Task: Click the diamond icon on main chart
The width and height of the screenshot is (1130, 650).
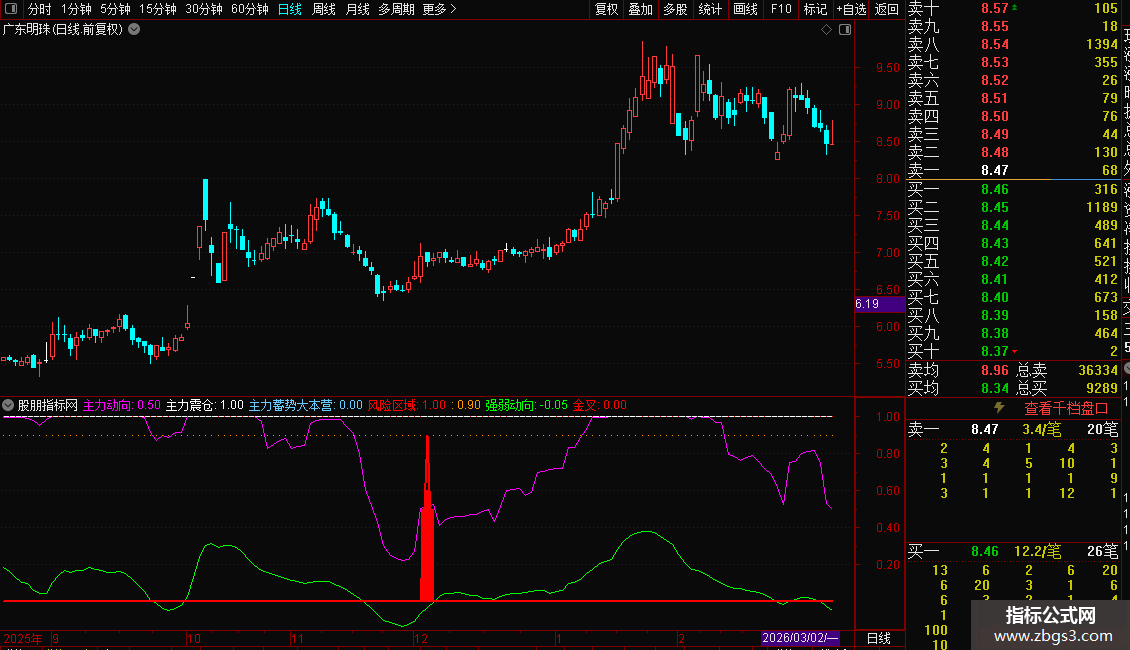Action: 827,30
